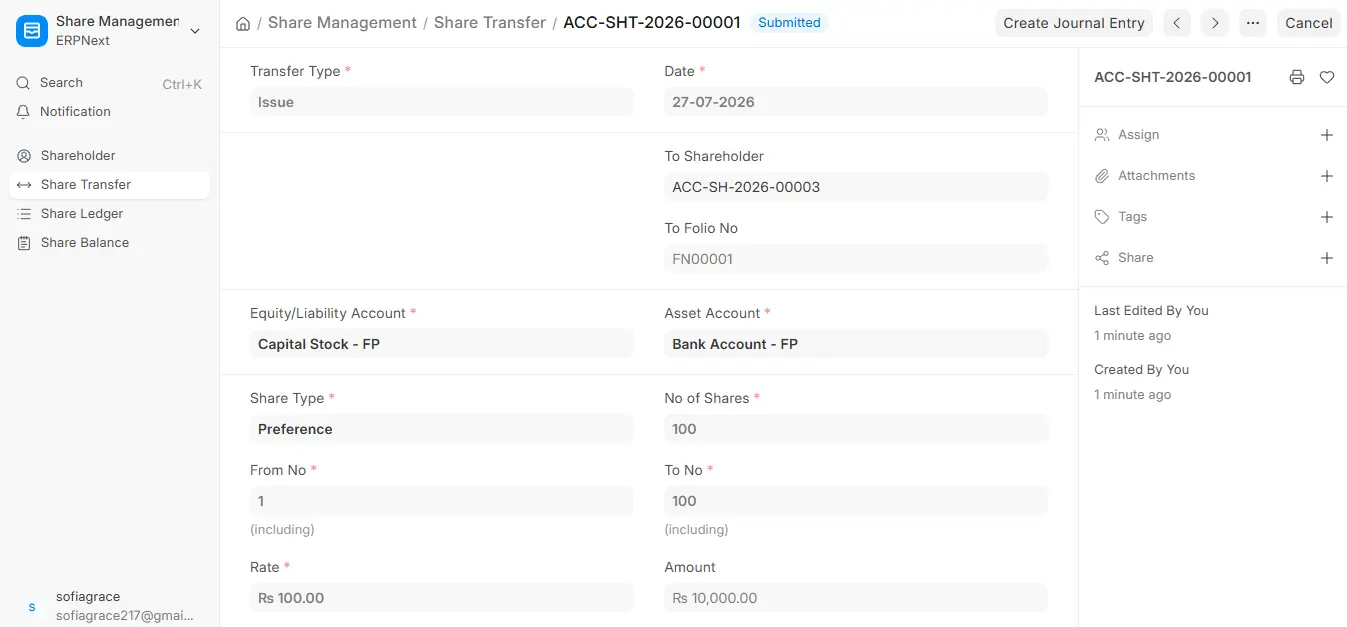Go to previous document arrow
The width and height of the screenshot is (1347, 627).
1177,23
